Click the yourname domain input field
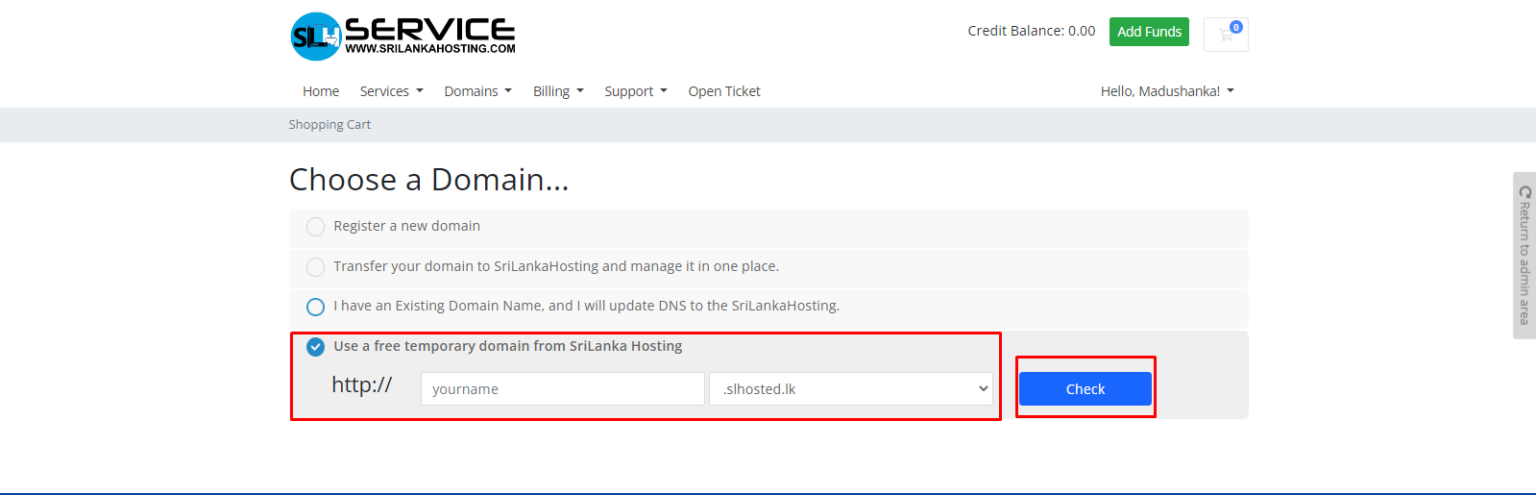This screenshot has height=495, width=1536. (562, 389)
